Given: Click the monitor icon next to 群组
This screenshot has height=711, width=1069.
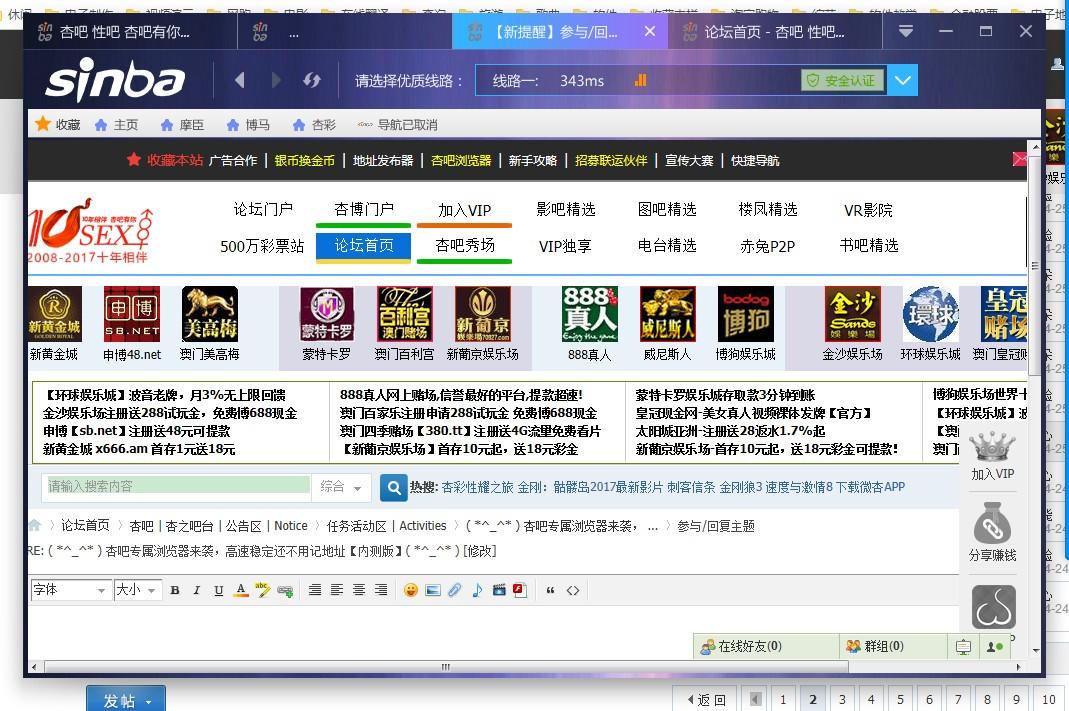Looking at the screenshot, I should 963,647.
